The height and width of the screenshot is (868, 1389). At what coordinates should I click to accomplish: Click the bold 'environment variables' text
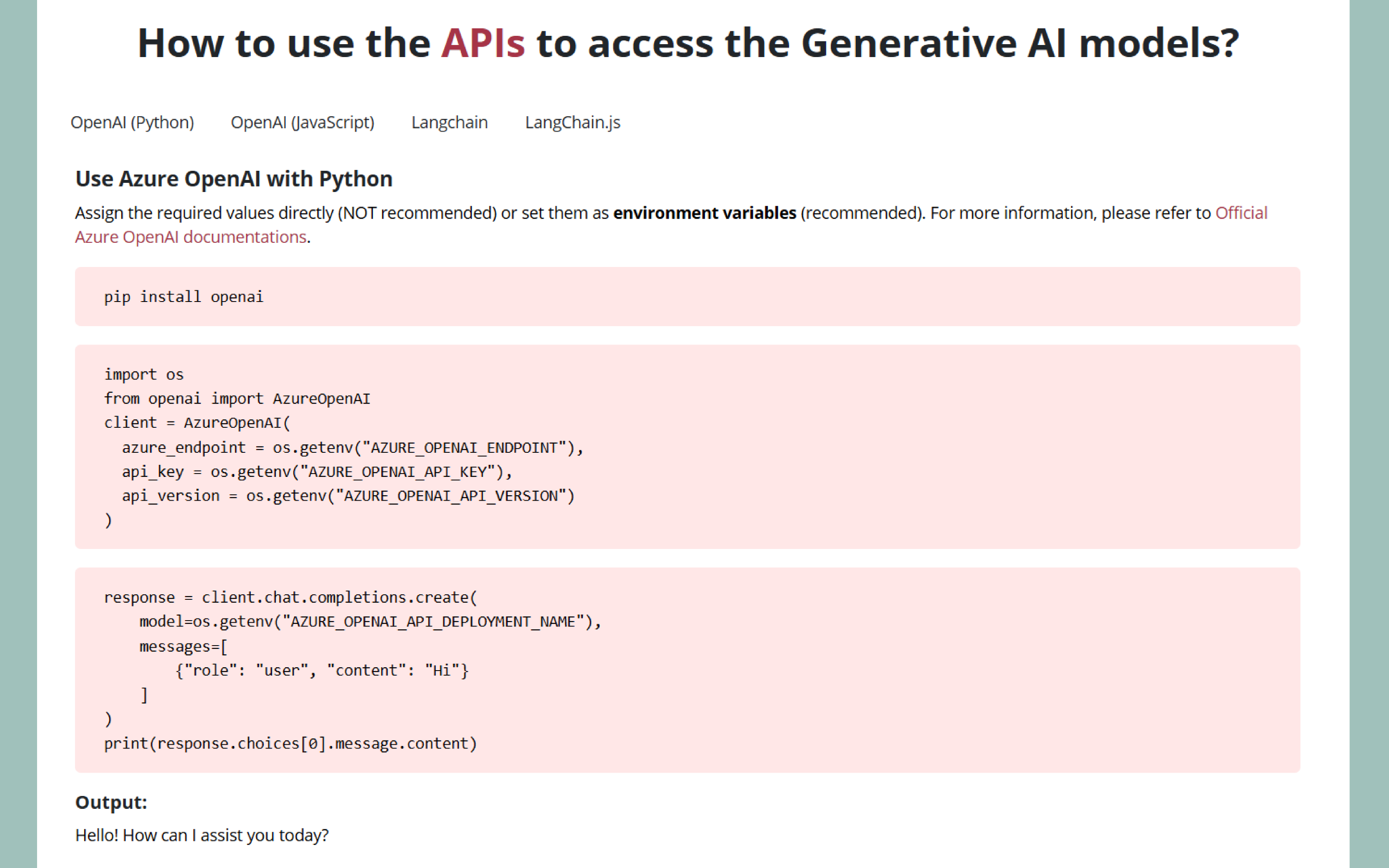pyautogui.click(x=704, y=213)
